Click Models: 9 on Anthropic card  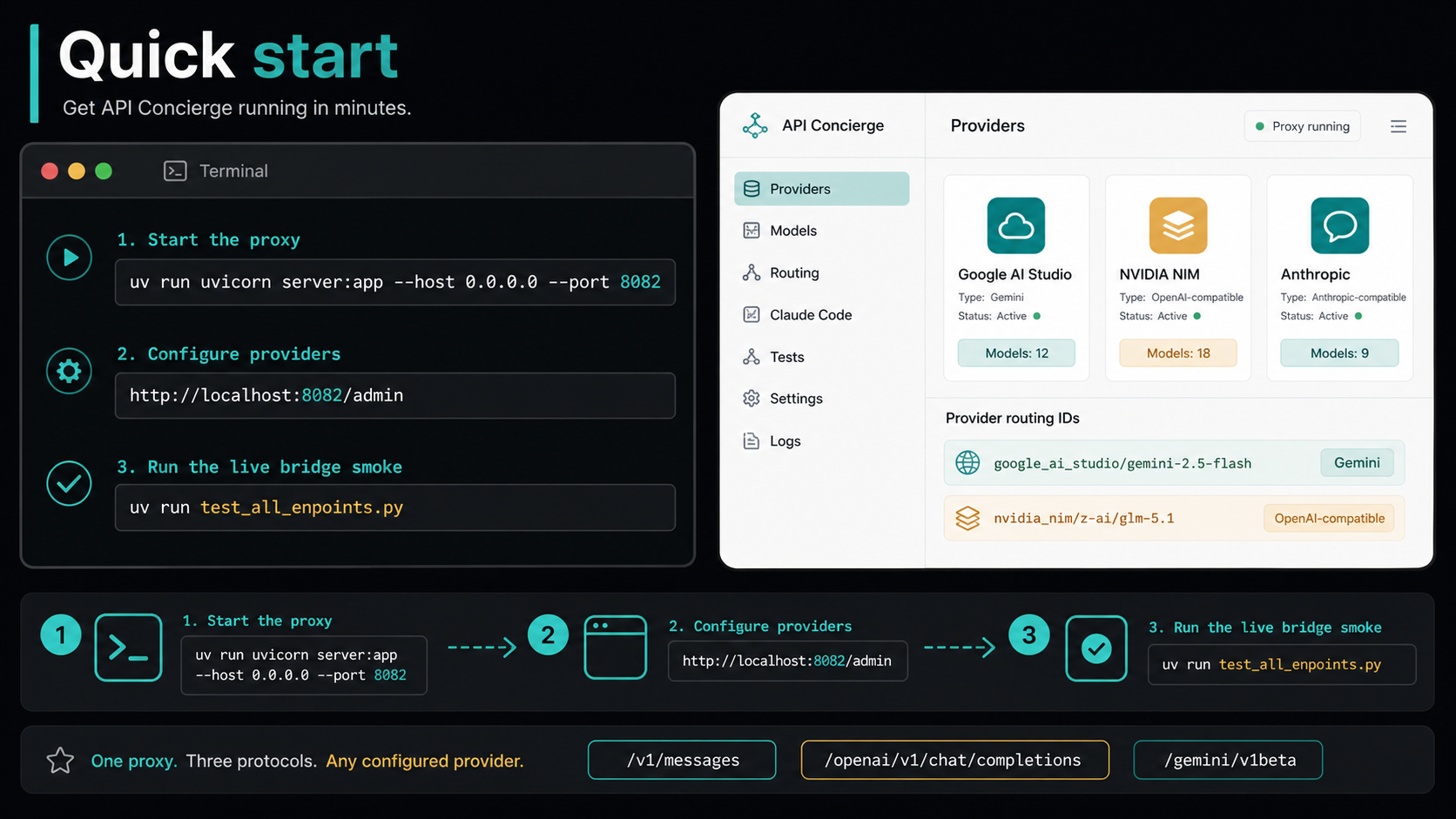coord(1339,352)
